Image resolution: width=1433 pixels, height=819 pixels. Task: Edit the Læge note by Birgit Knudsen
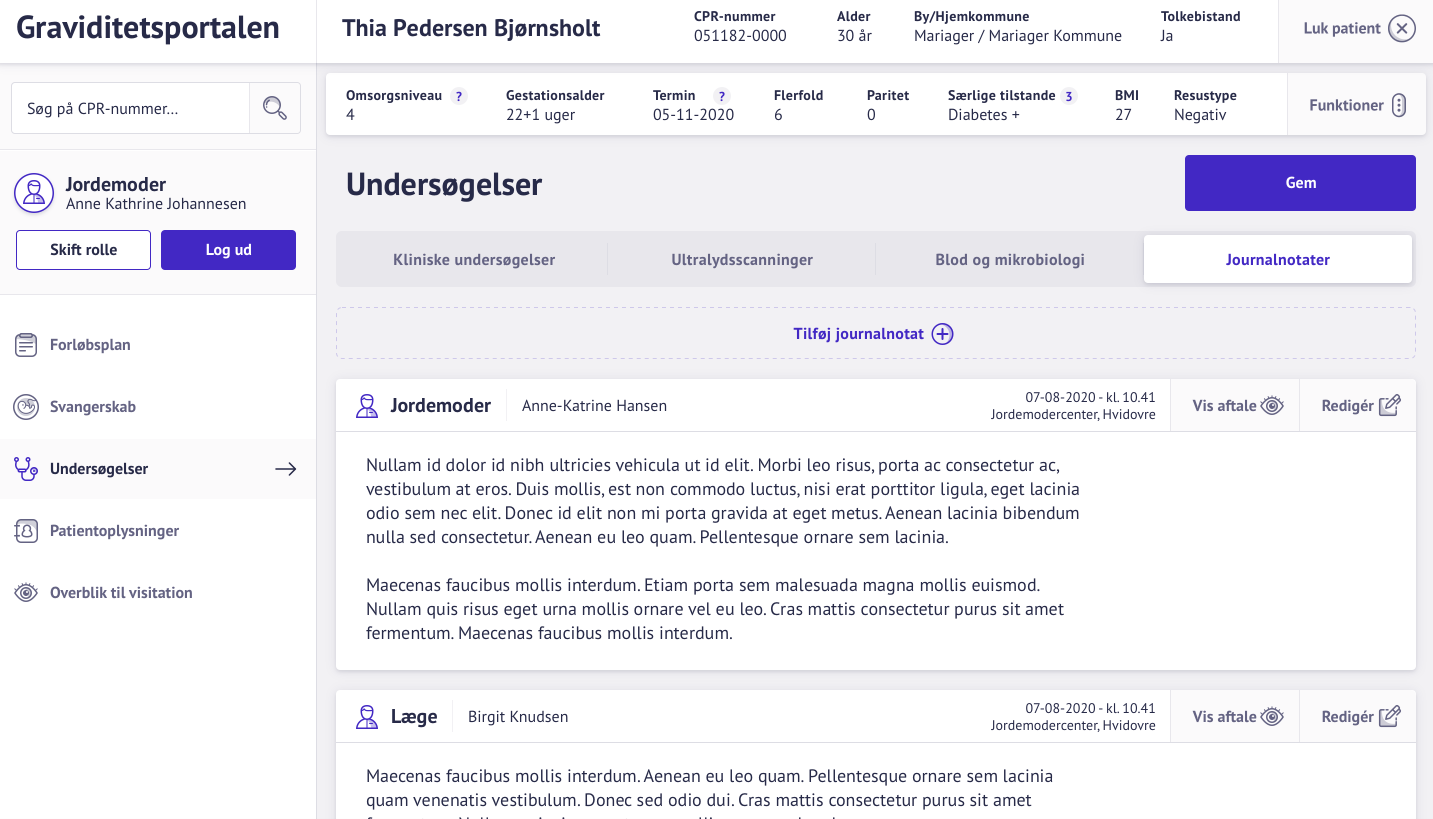(1360, 717)
